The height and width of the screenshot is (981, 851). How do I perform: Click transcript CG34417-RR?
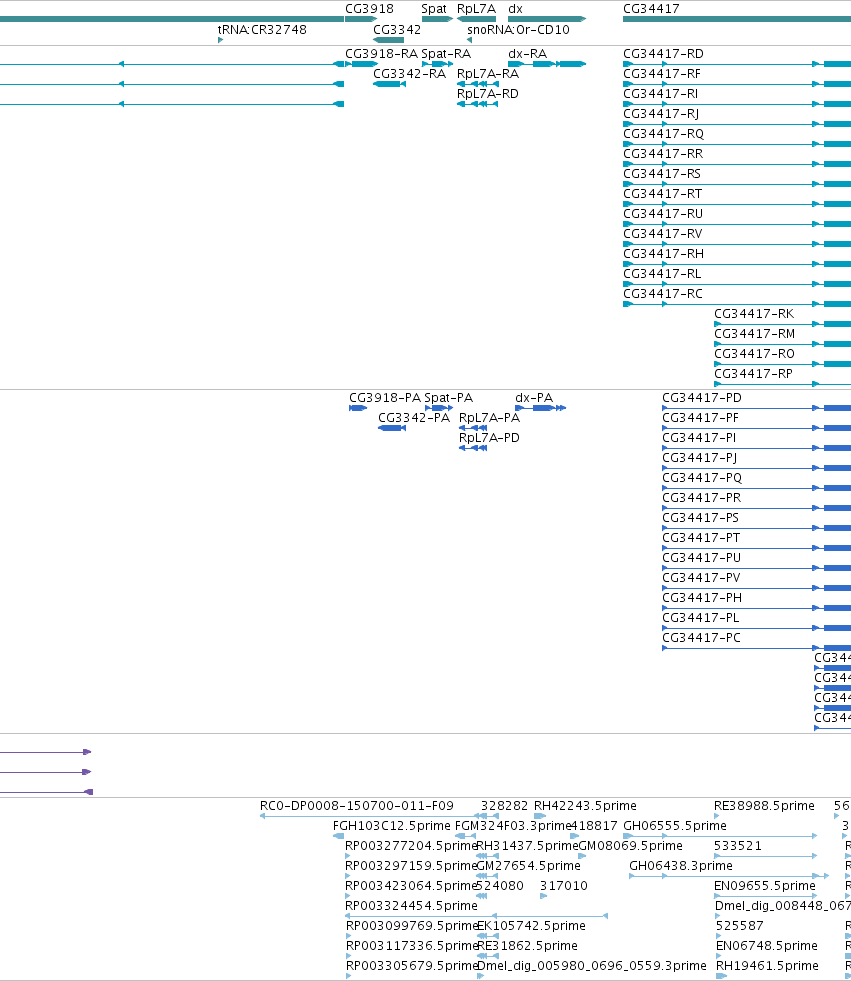coord(663,154)
